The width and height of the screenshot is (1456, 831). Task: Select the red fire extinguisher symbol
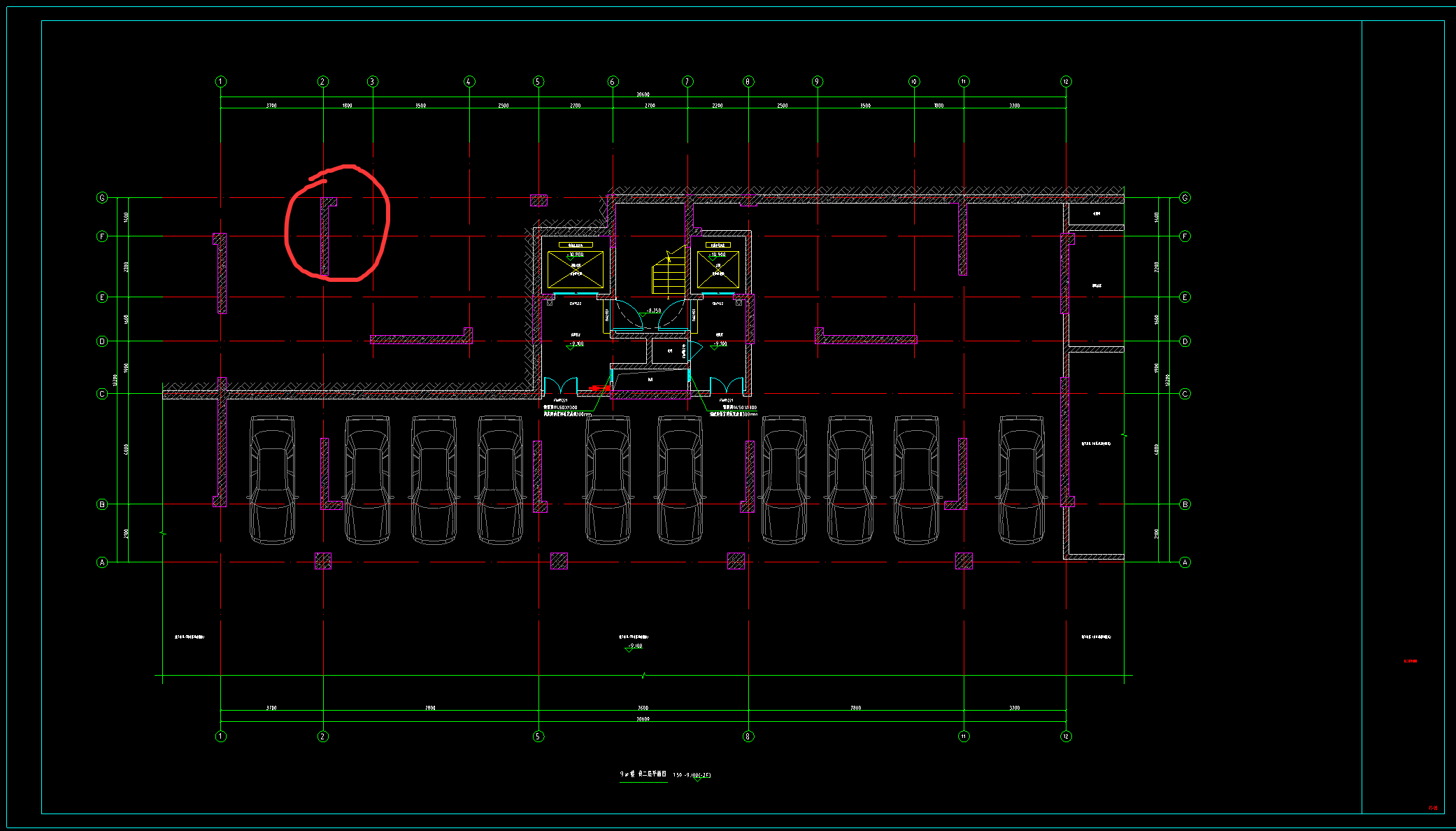pos(599,388)
